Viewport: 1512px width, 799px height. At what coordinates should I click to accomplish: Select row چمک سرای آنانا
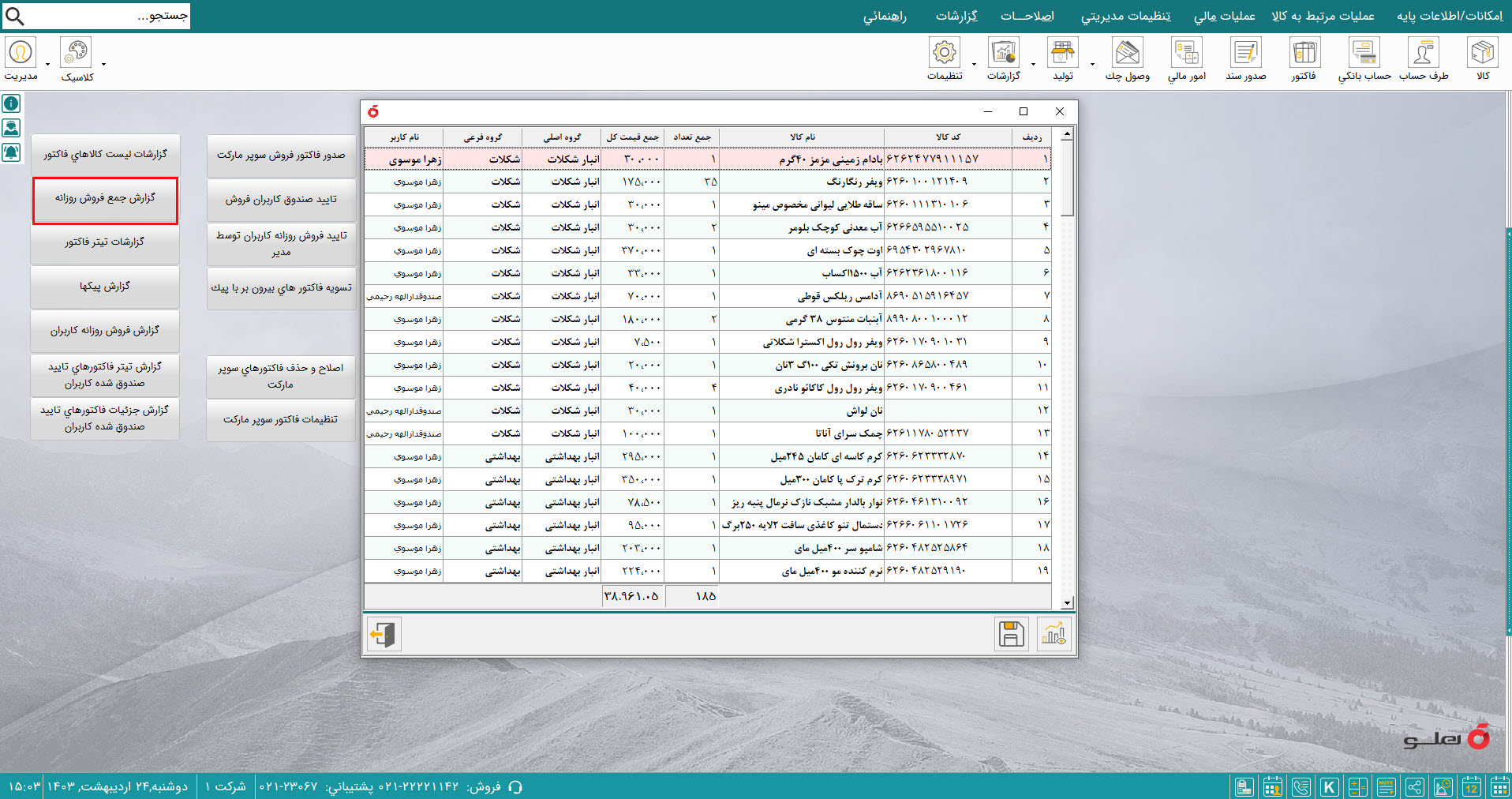tap(708, 433)
